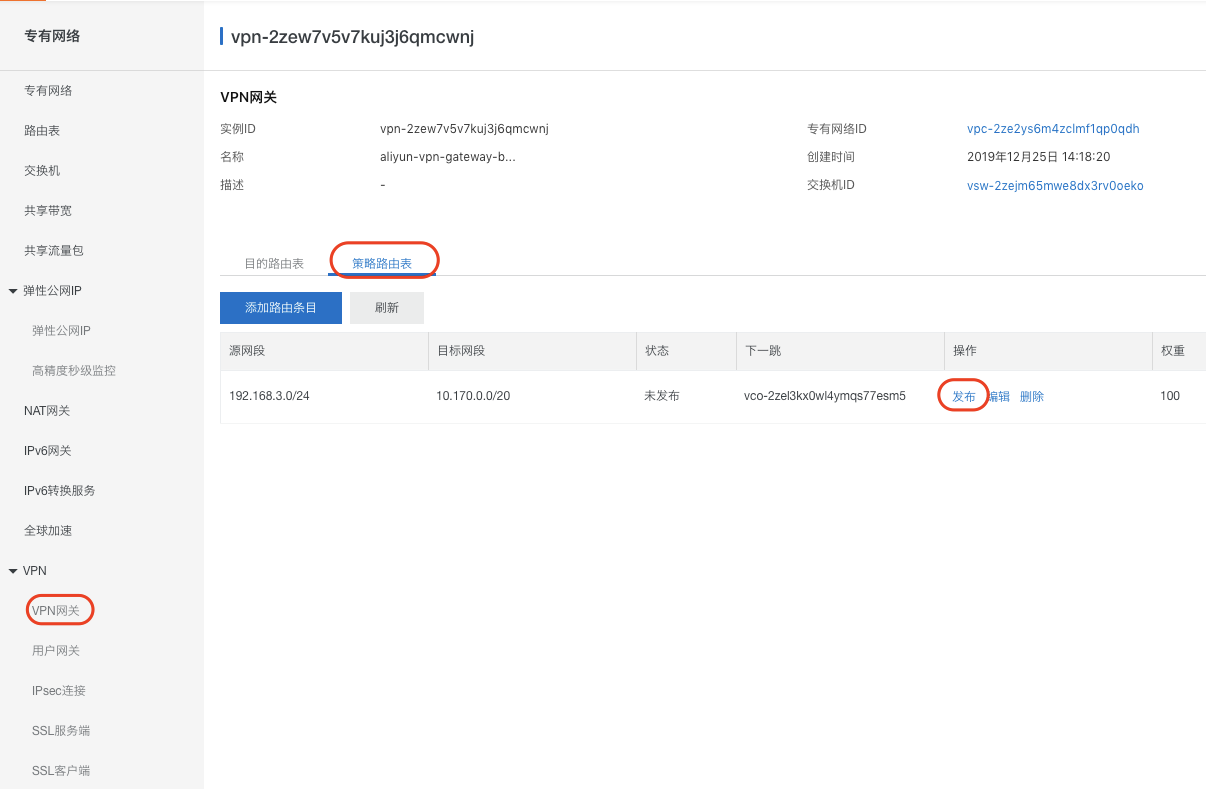The image size is (1206, 789).
Task: Open IPsec连接 sidebar item
Action: click(x=59, y=691)
